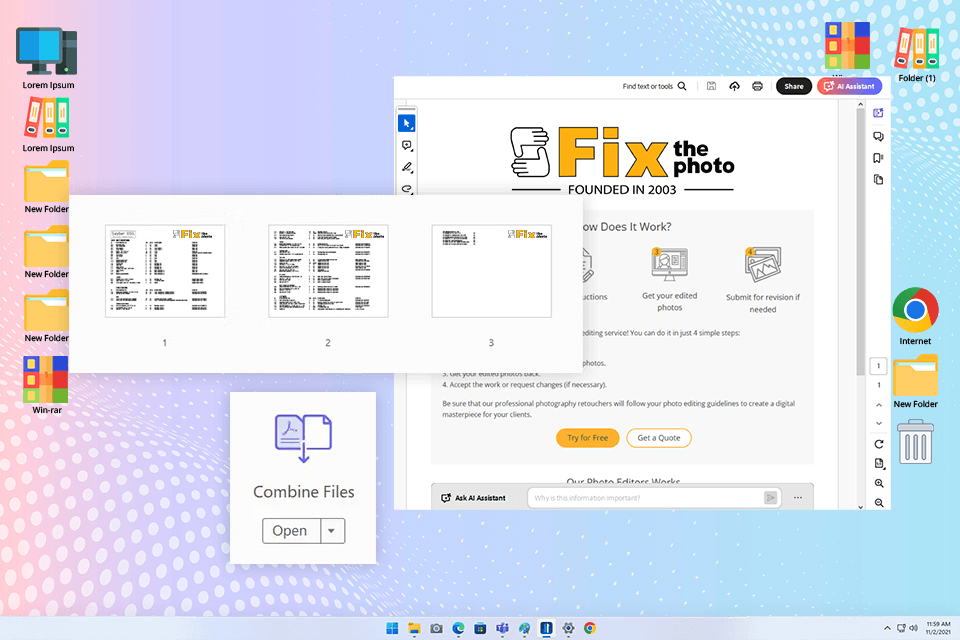Send the AI Assistant question
This screenshot has width=960, height=640.
[770, 498]
